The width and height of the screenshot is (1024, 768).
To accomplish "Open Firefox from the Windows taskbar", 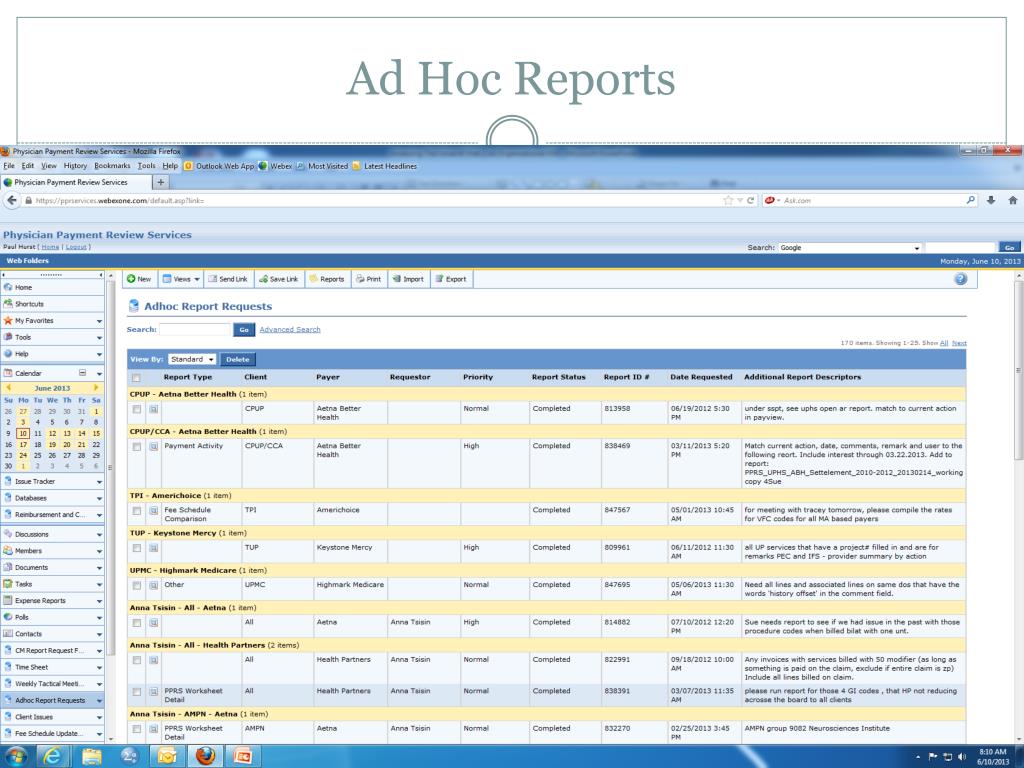I will [x=205, y=756].
